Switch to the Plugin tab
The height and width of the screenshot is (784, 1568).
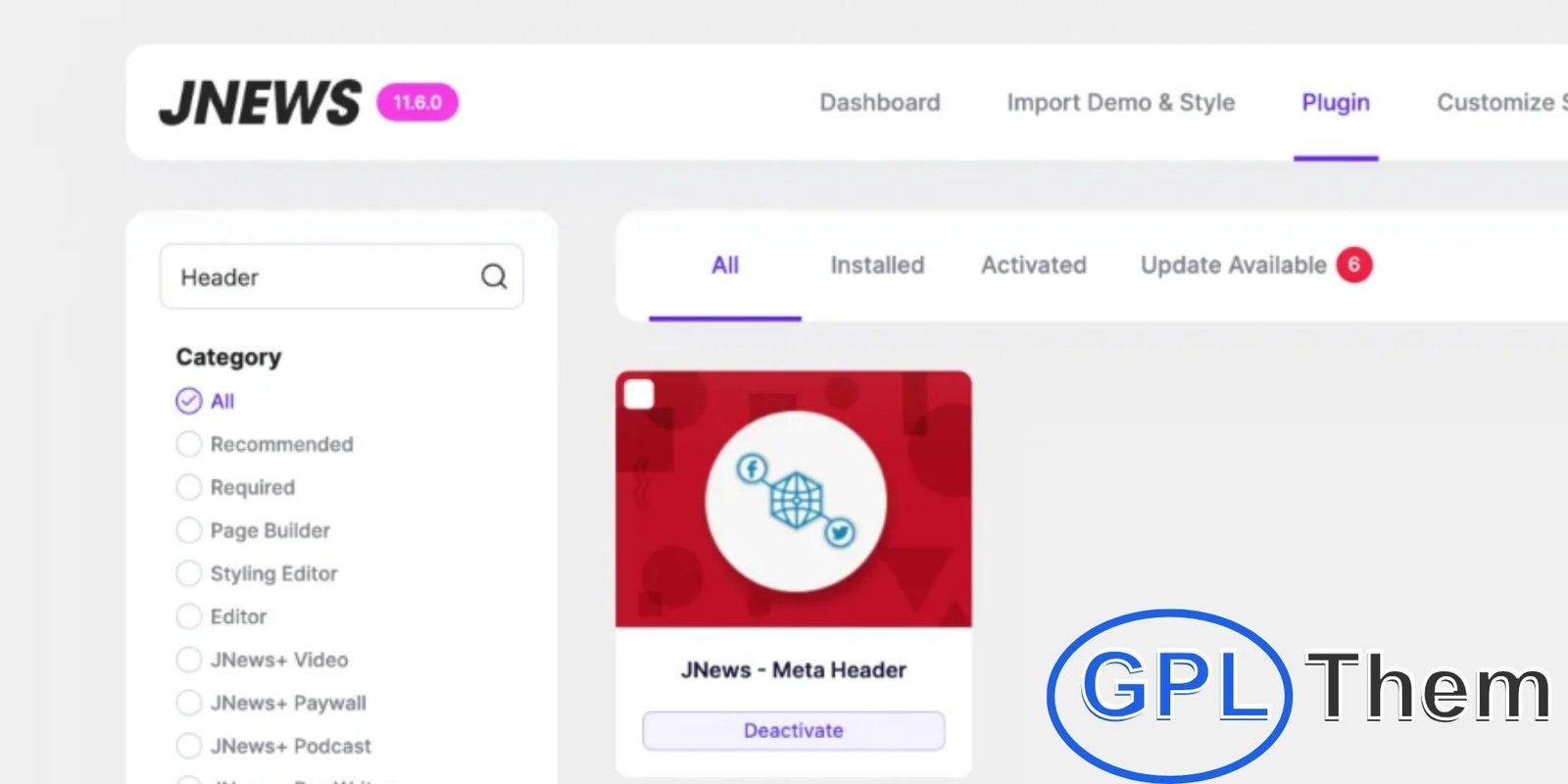(x=1336, y=102)
